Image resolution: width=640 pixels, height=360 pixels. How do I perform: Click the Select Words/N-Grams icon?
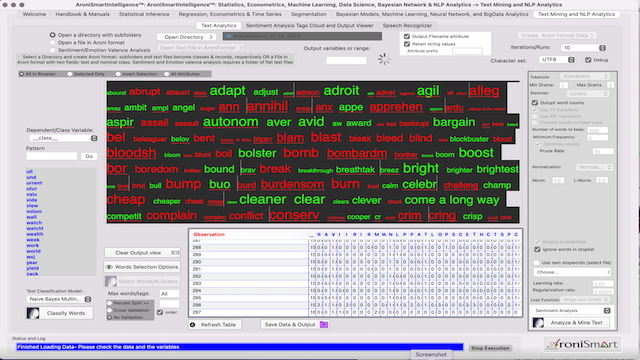tap(110, 281)
